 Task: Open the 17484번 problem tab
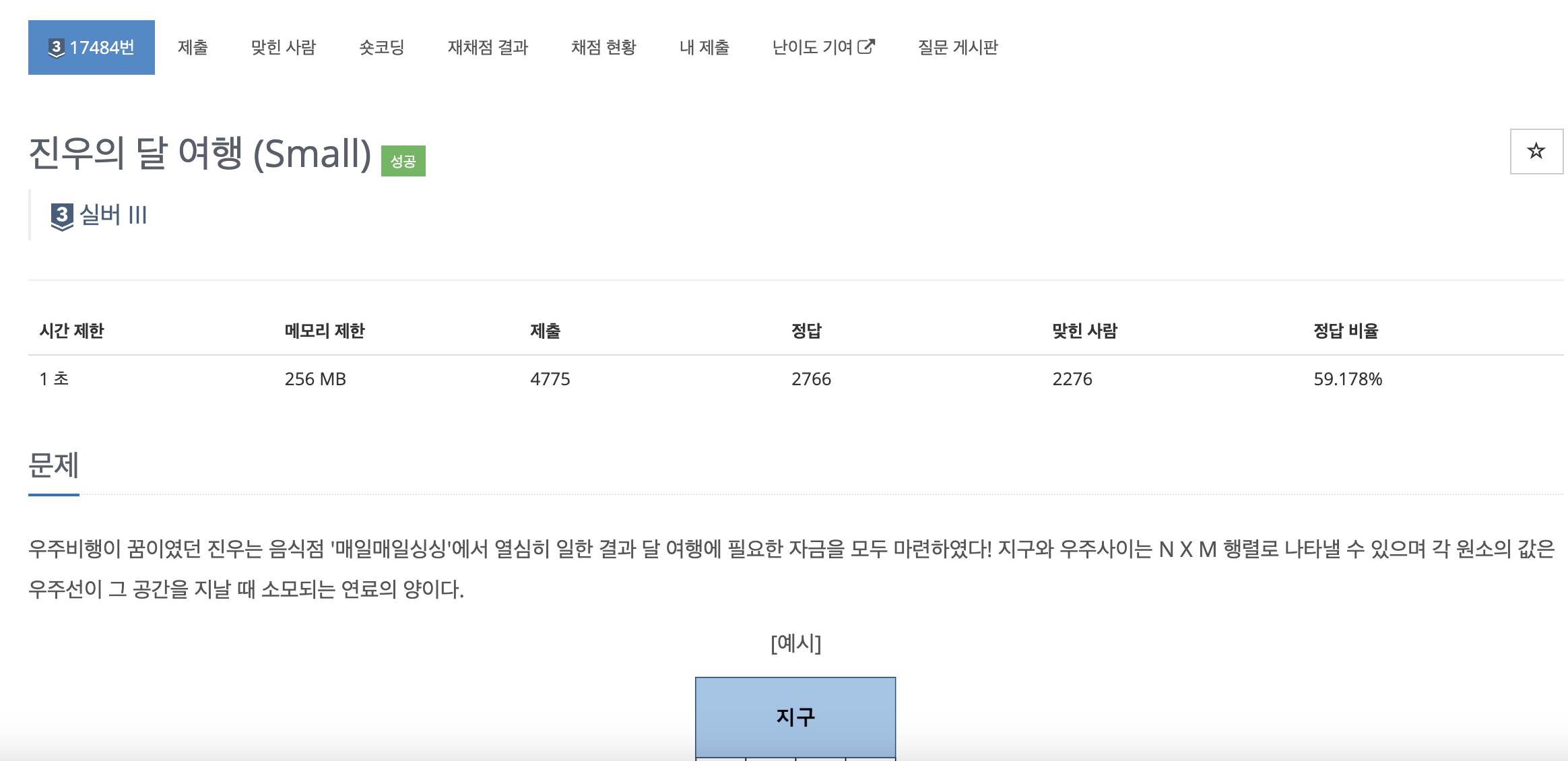pos(92,47)
